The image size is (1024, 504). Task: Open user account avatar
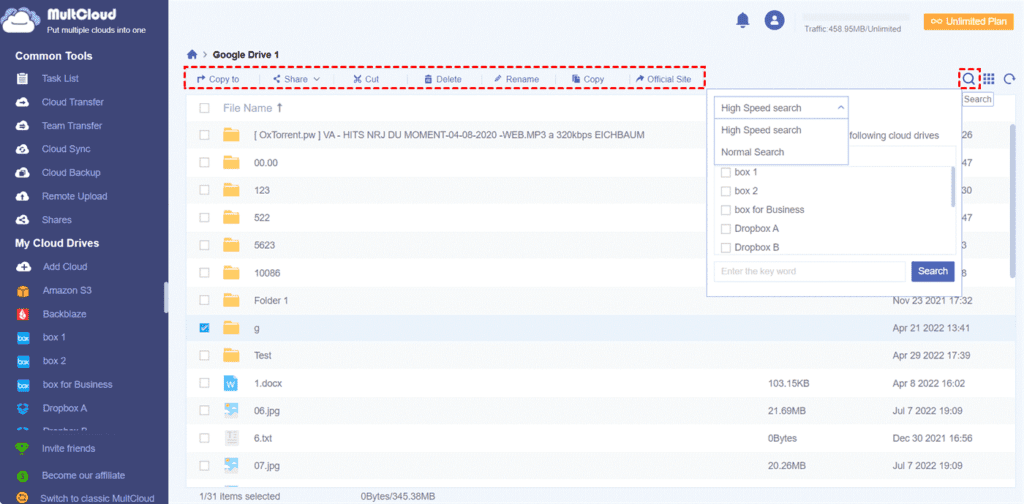(775, 20)
